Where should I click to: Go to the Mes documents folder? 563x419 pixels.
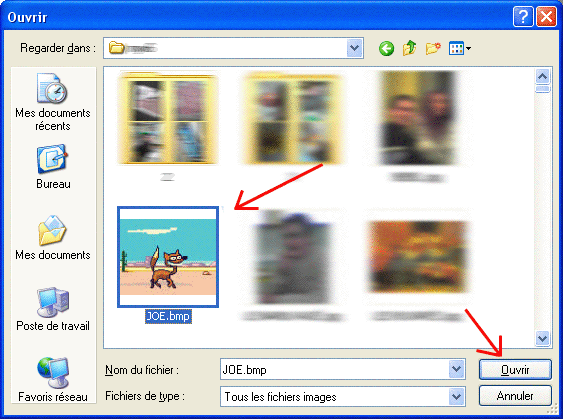coord(53,238)
